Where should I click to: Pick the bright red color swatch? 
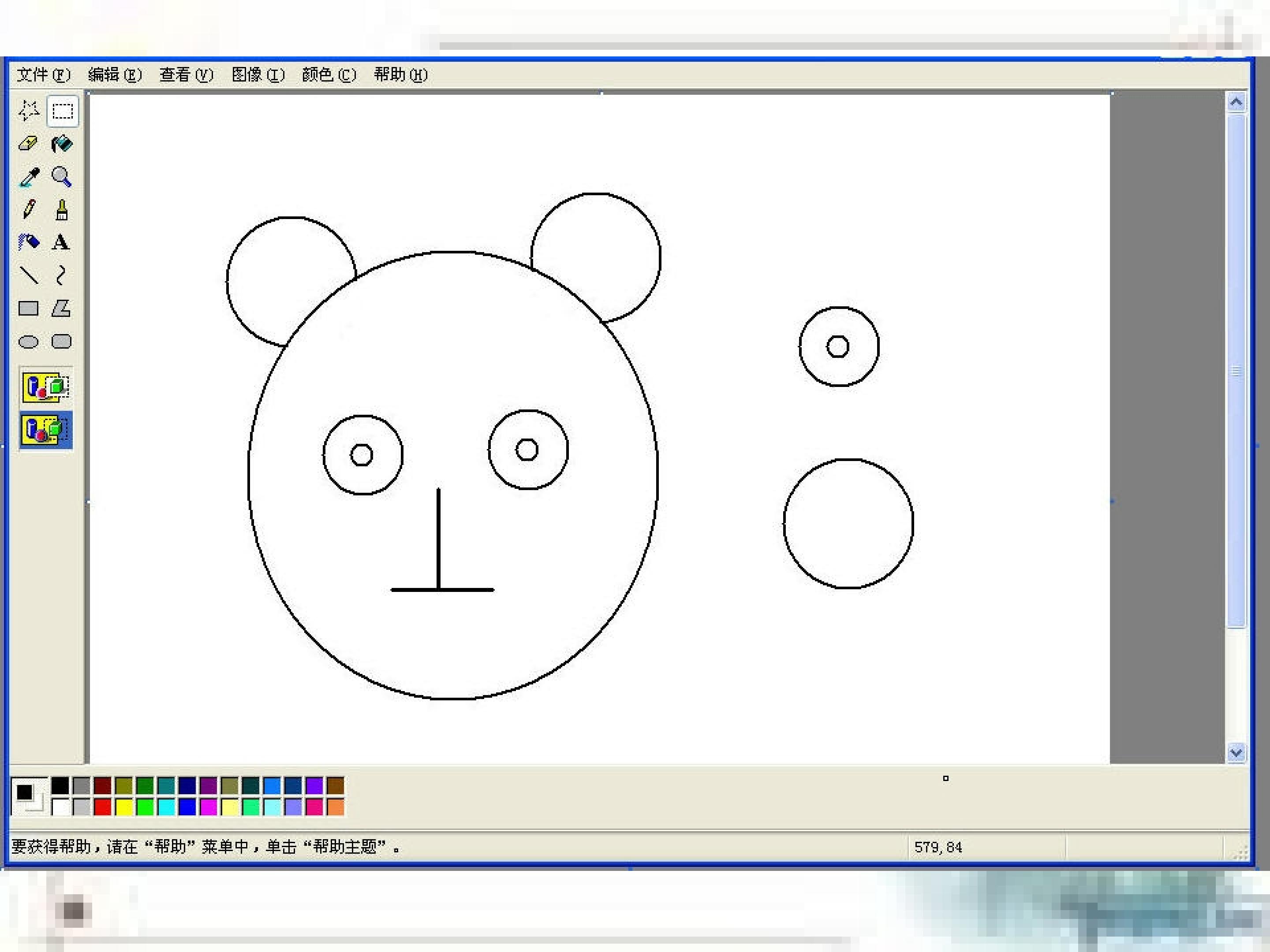[x=103, y=807]
